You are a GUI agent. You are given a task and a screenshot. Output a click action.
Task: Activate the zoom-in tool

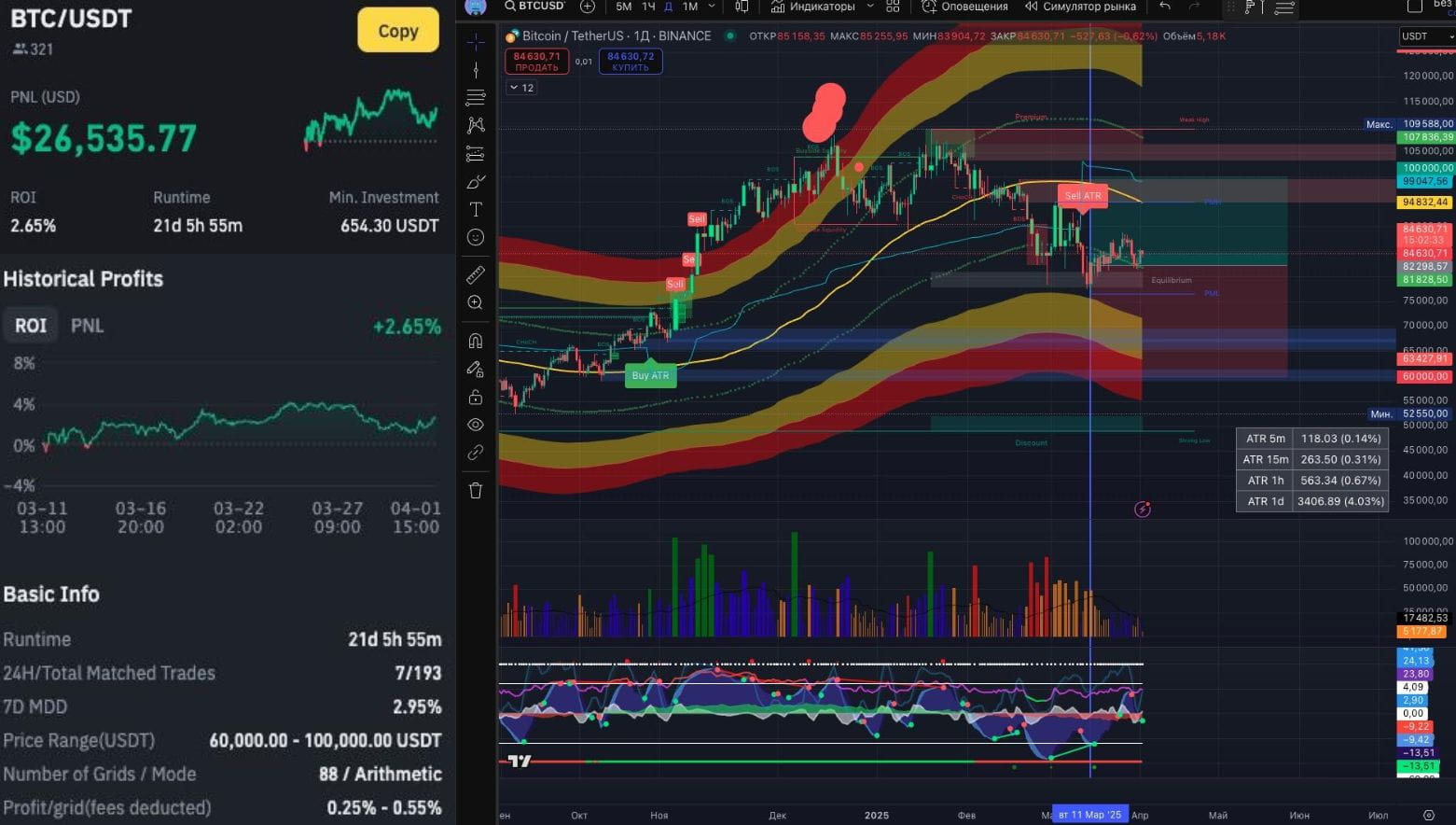point(476,302)
